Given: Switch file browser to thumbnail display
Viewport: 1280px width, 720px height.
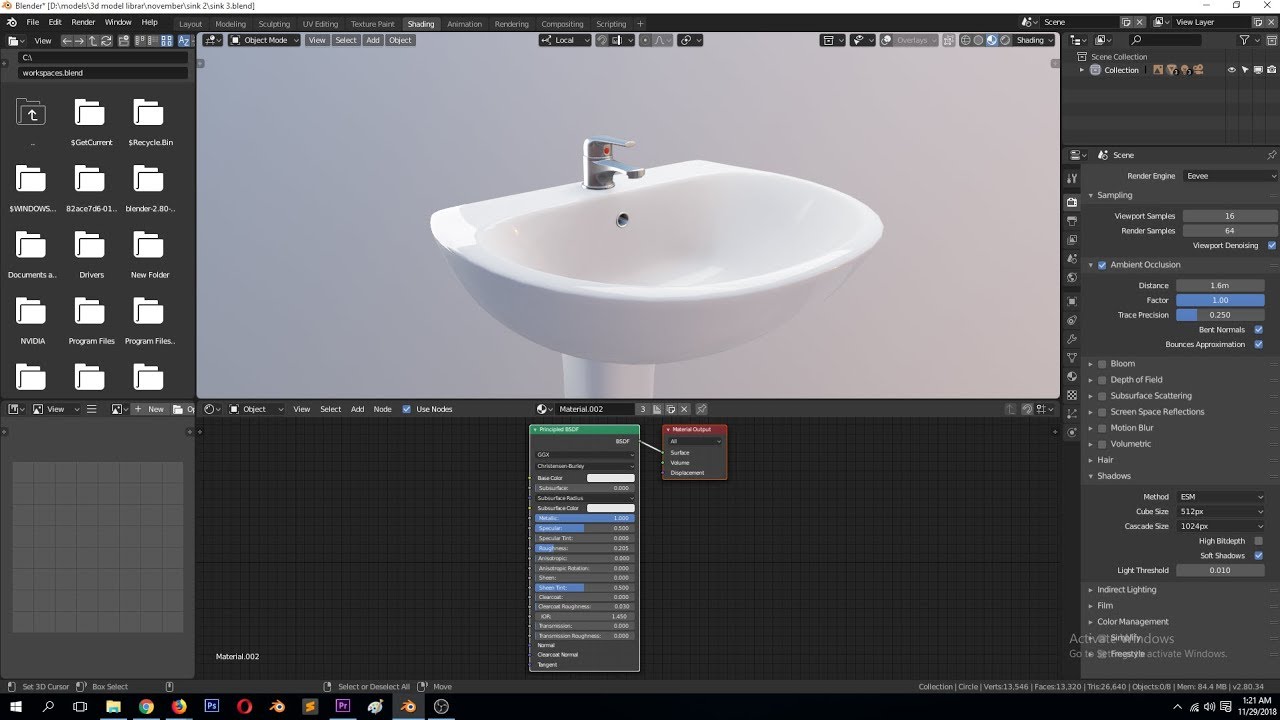Looking at the screenshot, I should pos(167,41).
